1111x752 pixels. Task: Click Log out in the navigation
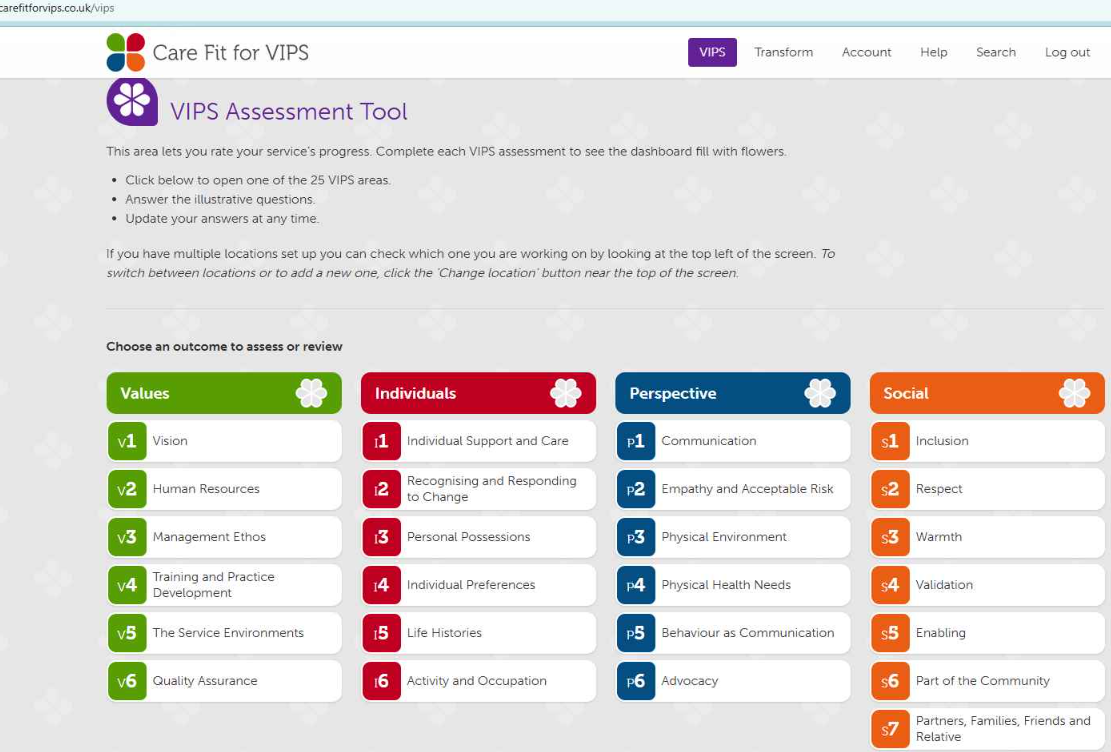(x=1067, y=52)
